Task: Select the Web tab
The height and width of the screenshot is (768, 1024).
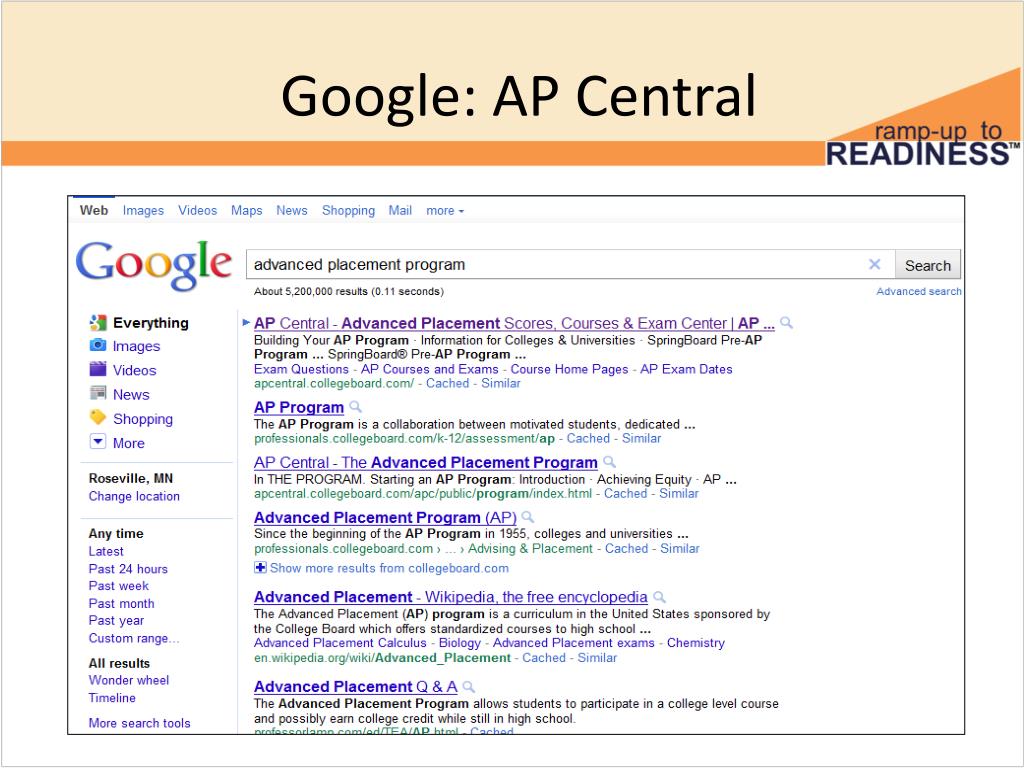Action: tap(94, 210)
